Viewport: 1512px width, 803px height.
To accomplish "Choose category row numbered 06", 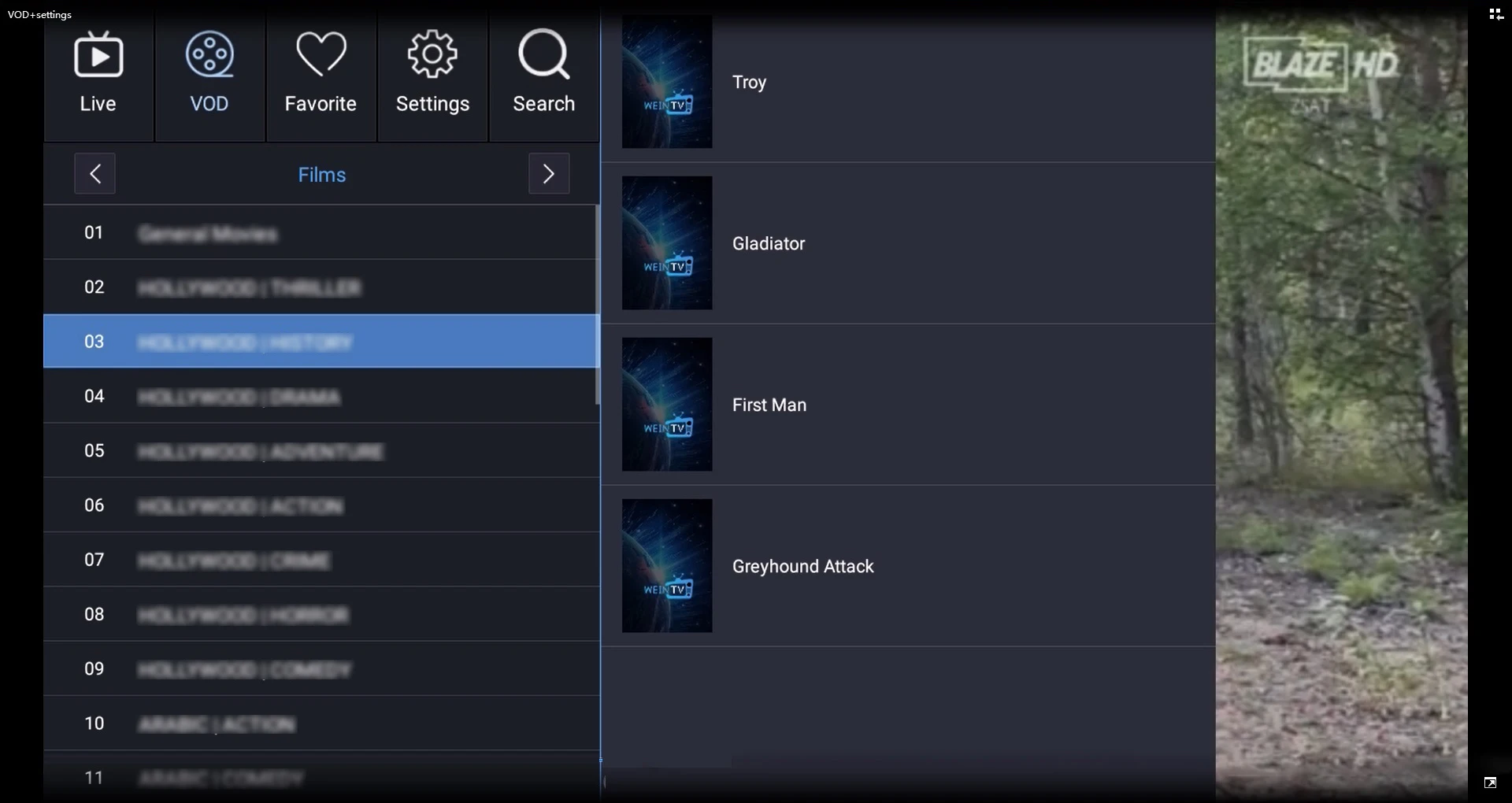I will [x=320, y=505].
